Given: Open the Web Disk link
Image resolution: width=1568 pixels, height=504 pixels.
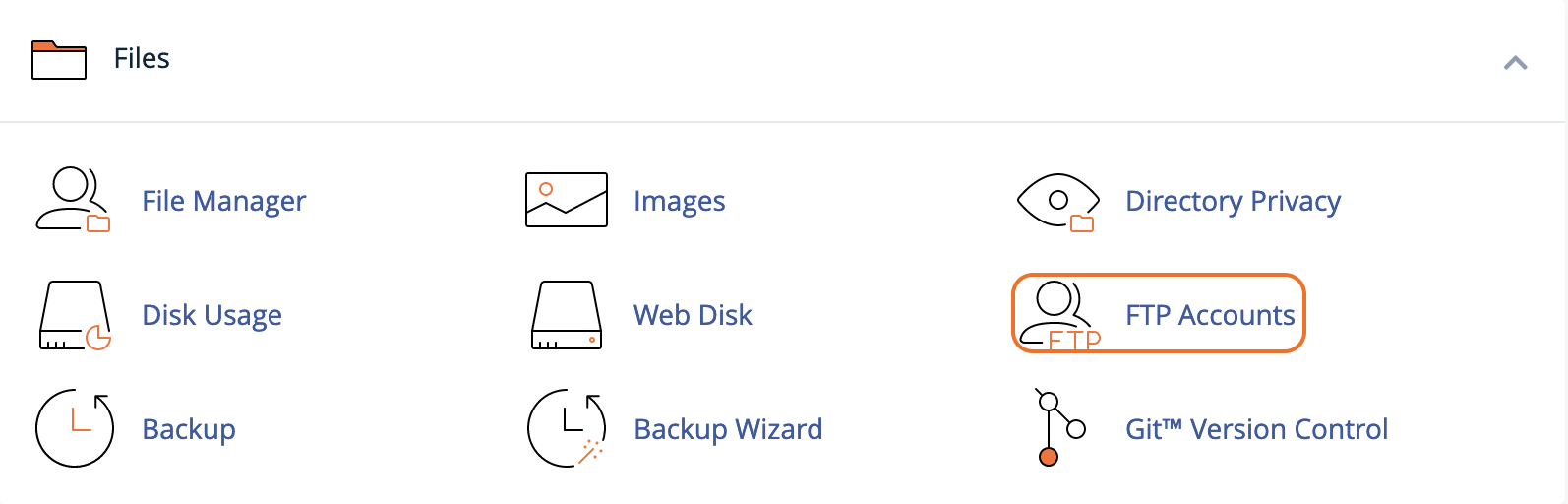Looking at the screenshot, I should pyautogui.click(x=694, y=315).
